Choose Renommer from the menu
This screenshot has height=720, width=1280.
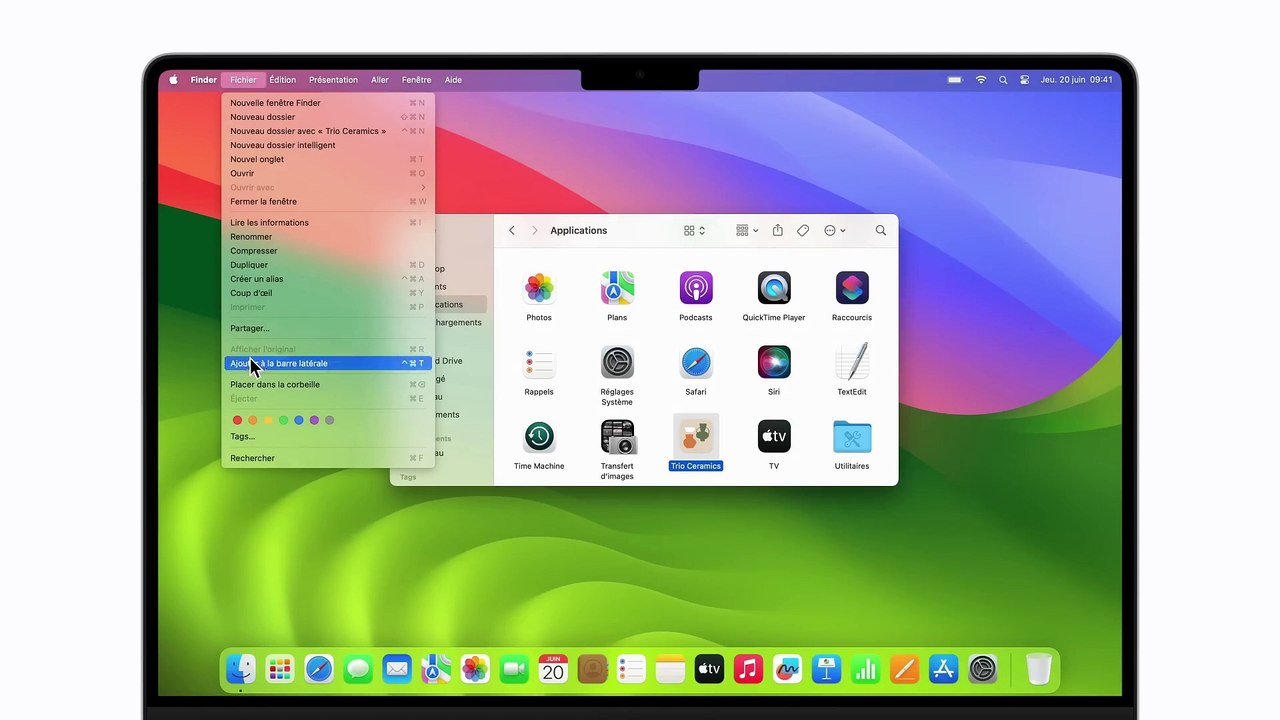pos(328,237)
